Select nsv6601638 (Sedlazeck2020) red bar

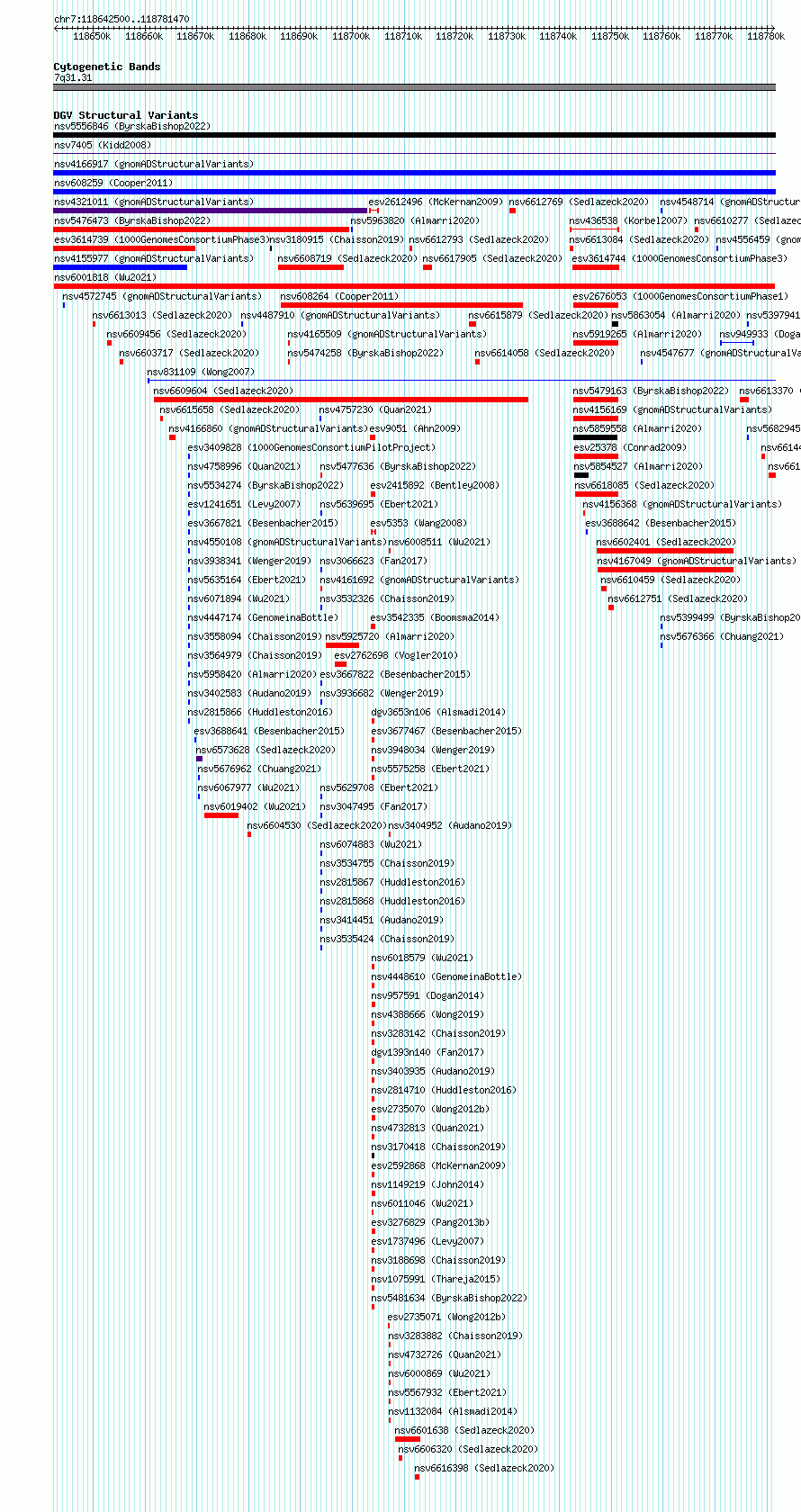(408, 1439)
